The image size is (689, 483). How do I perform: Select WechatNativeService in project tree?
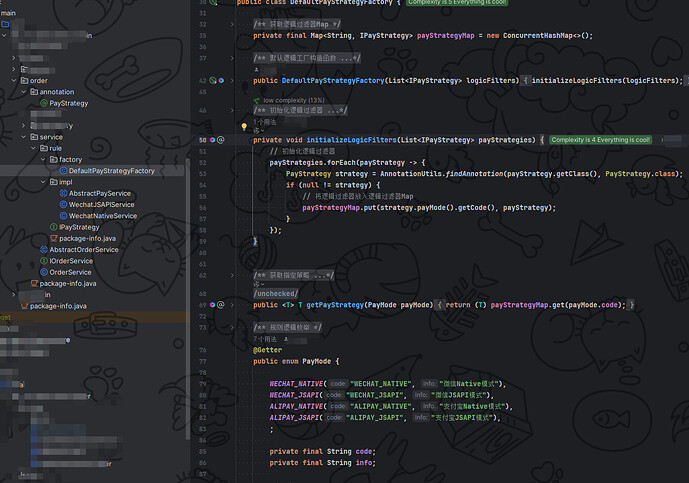(x=103, y=216)
